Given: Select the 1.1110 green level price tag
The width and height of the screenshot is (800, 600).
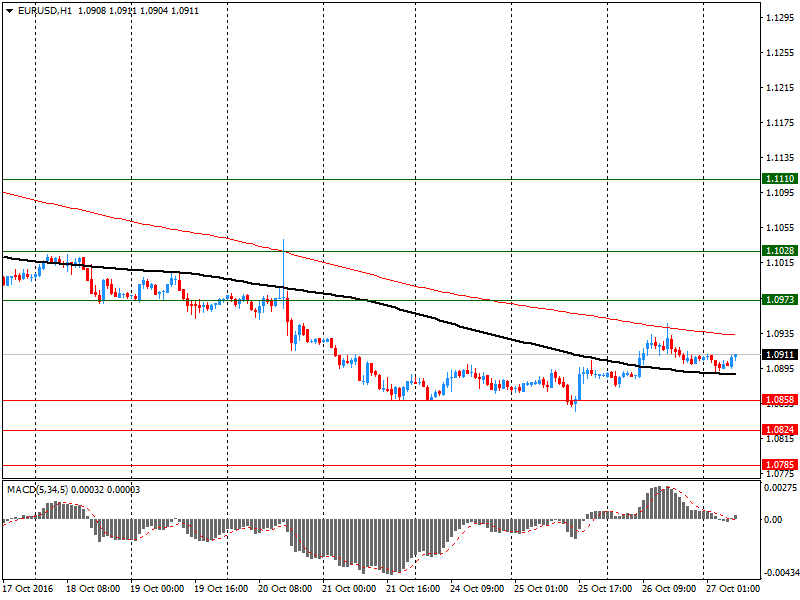Looking at the screenshot, I should pyautogui.click(x=780, y=179).
